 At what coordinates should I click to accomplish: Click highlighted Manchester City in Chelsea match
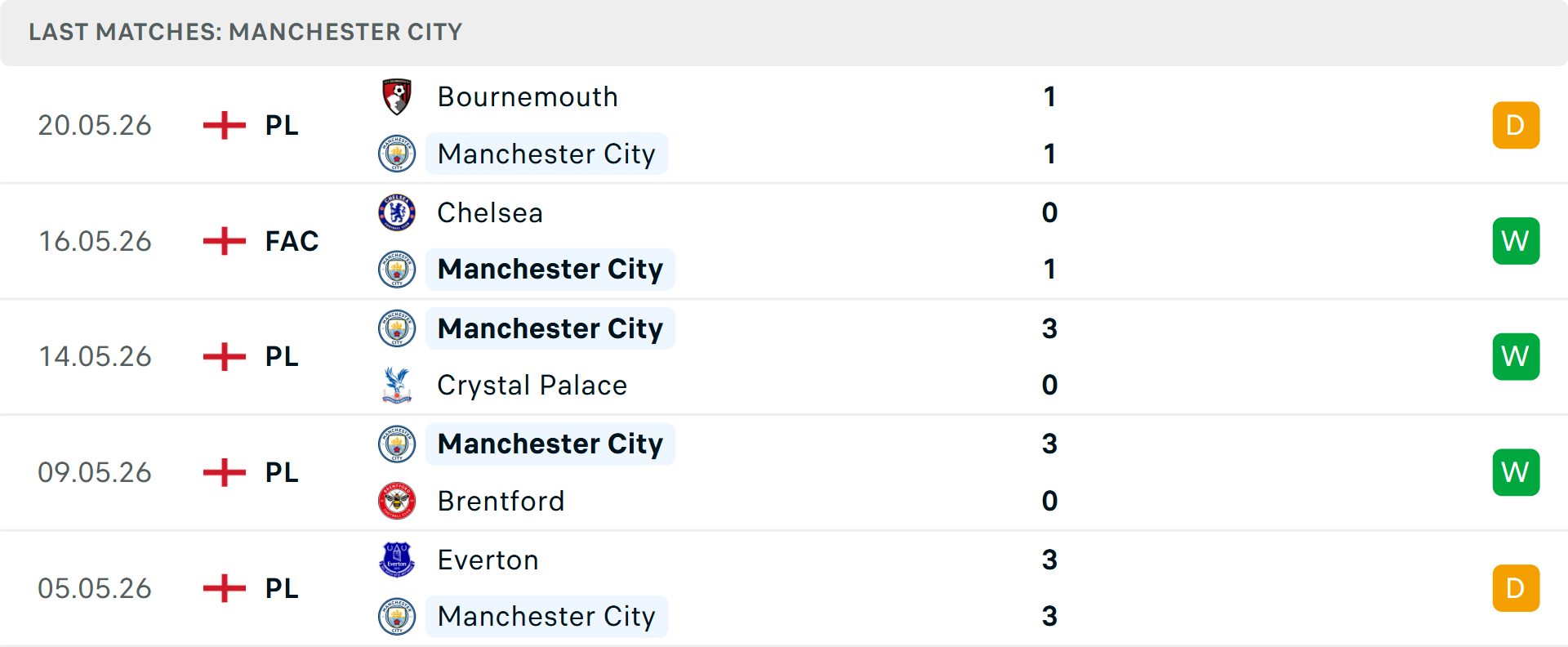click(x=550, y=269)
